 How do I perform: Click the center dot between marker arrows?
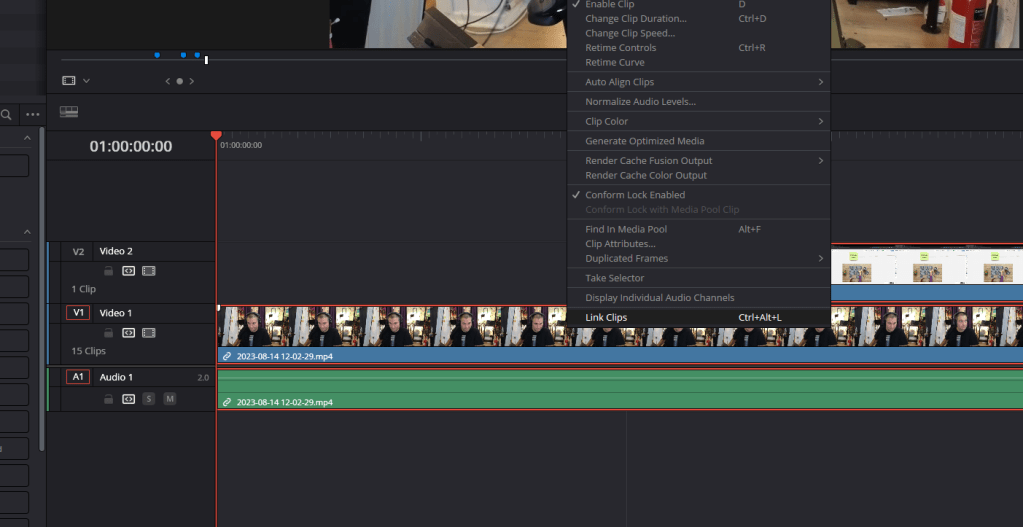(179, 82)
